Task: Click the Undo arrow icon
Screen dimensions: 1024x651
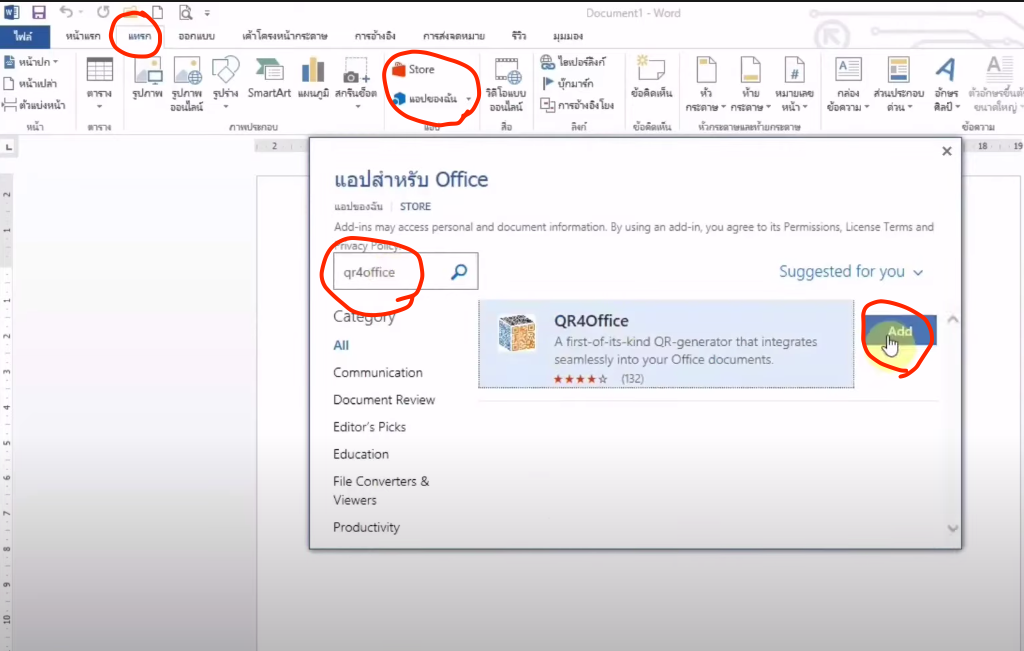Action: point(66,12)
